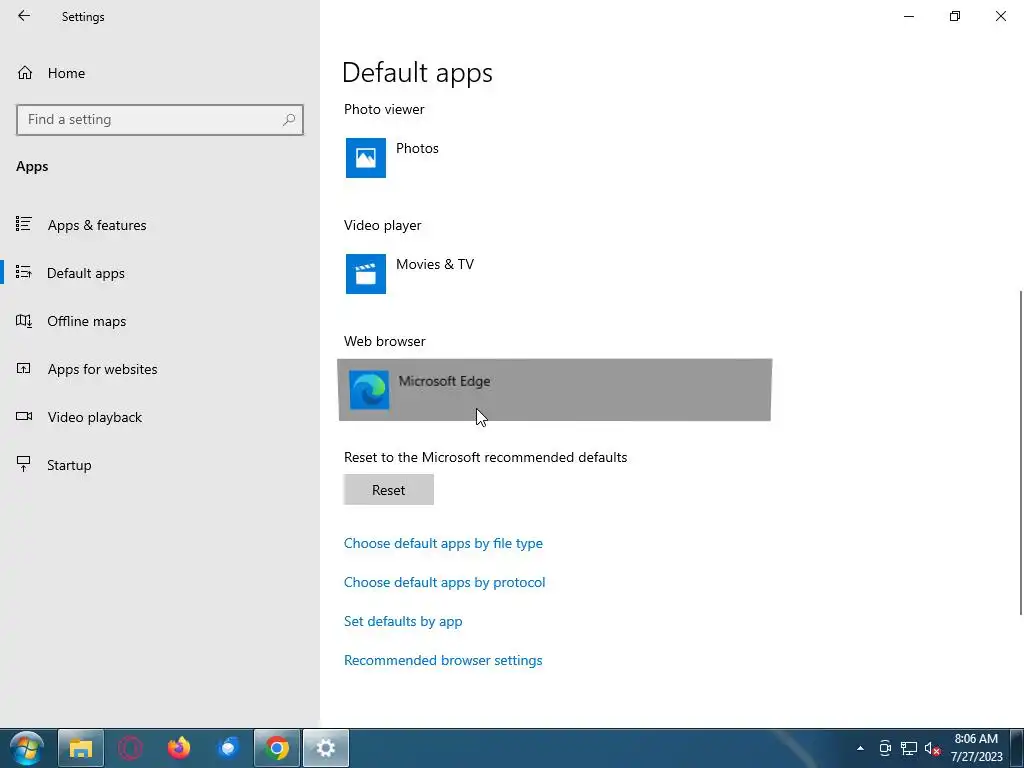
Task: Choose a different default web browser
Action: click(x=554, y=390)
